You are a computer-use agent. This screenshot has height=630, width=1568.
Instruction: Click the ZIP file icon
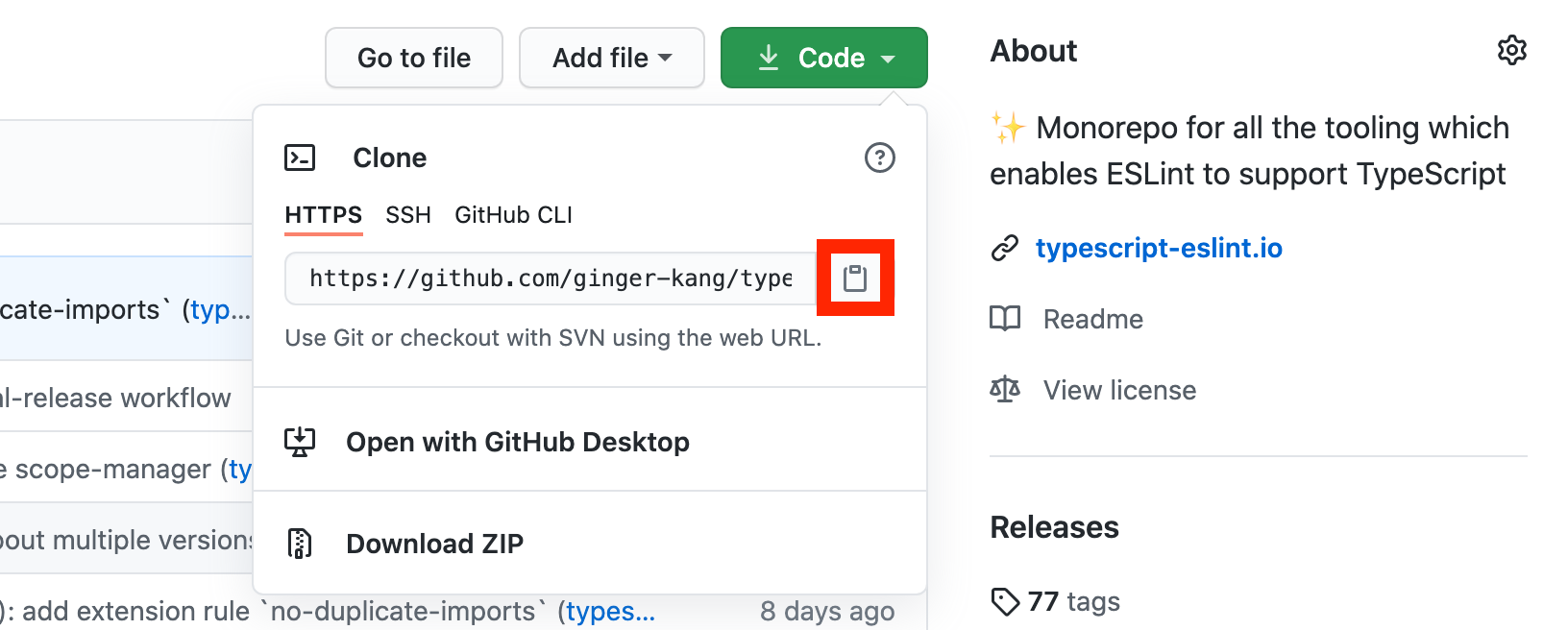[300, 544]
